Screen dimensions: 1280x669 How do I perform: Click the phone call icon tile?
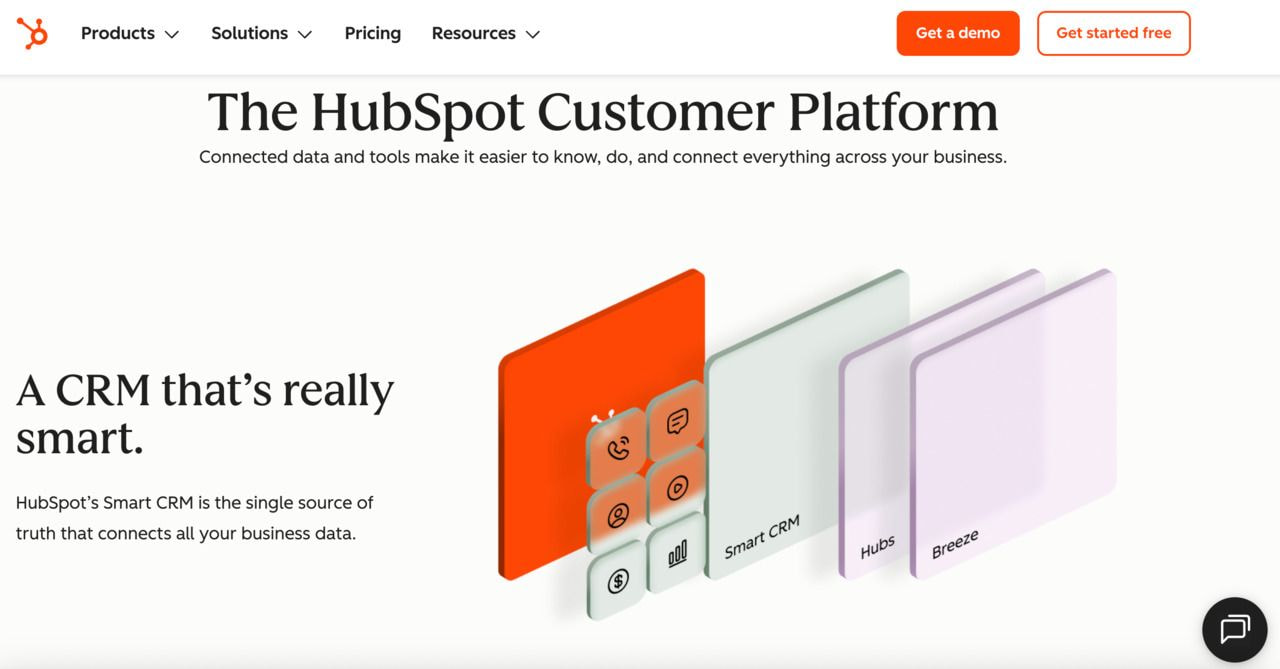click(x=617, y=448)
